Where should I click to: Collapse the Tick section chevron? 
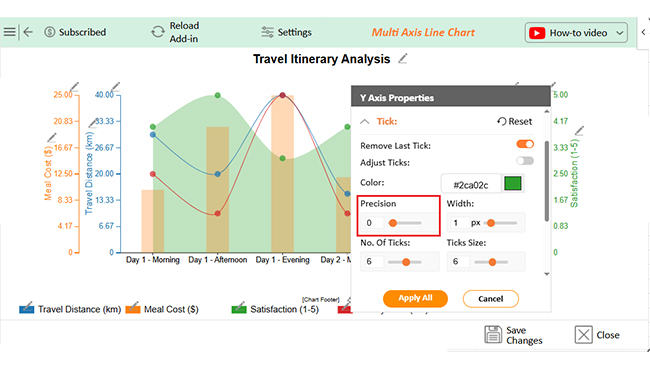point(365,121)
